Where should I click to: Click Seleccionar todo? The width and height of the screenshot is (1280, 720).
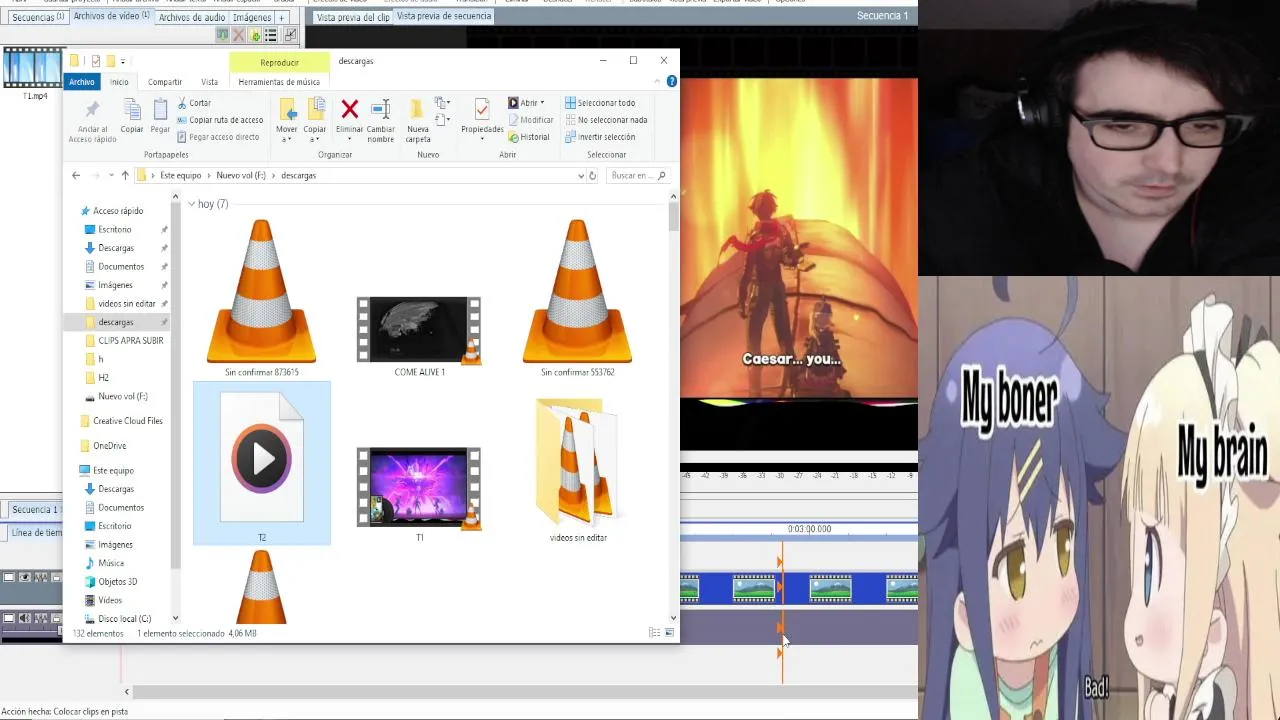pos(600,103)
